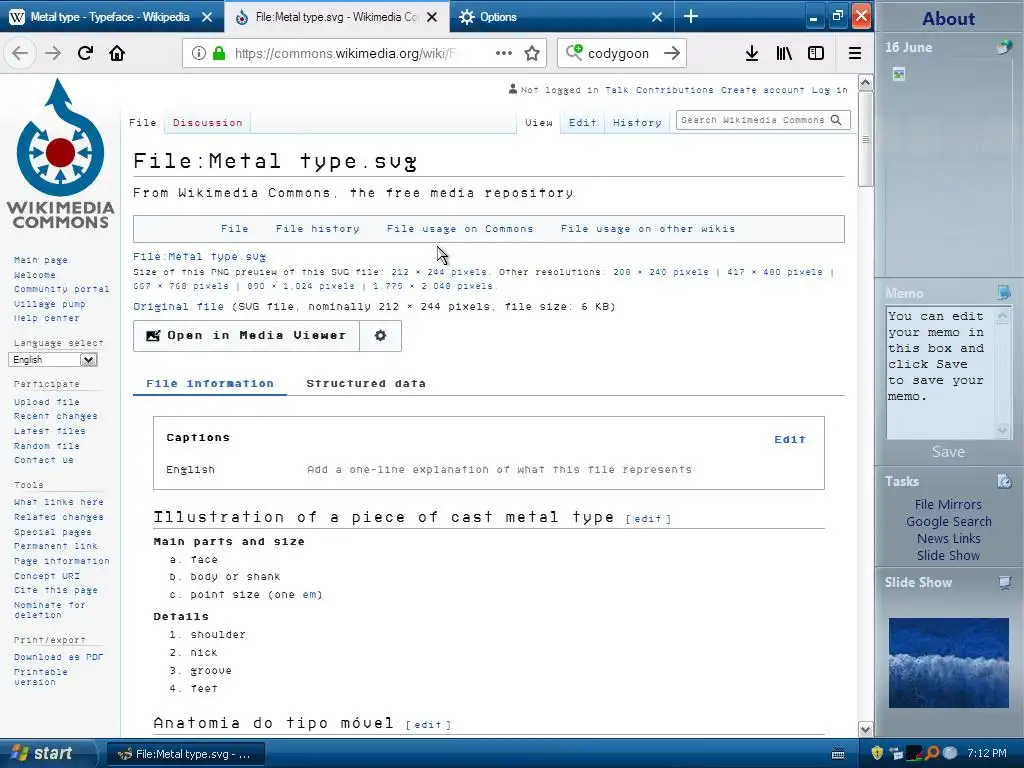Viewport: 1024px width, 768px height.
Task: Open the downloads arrow icon
Action: point(752,53)
